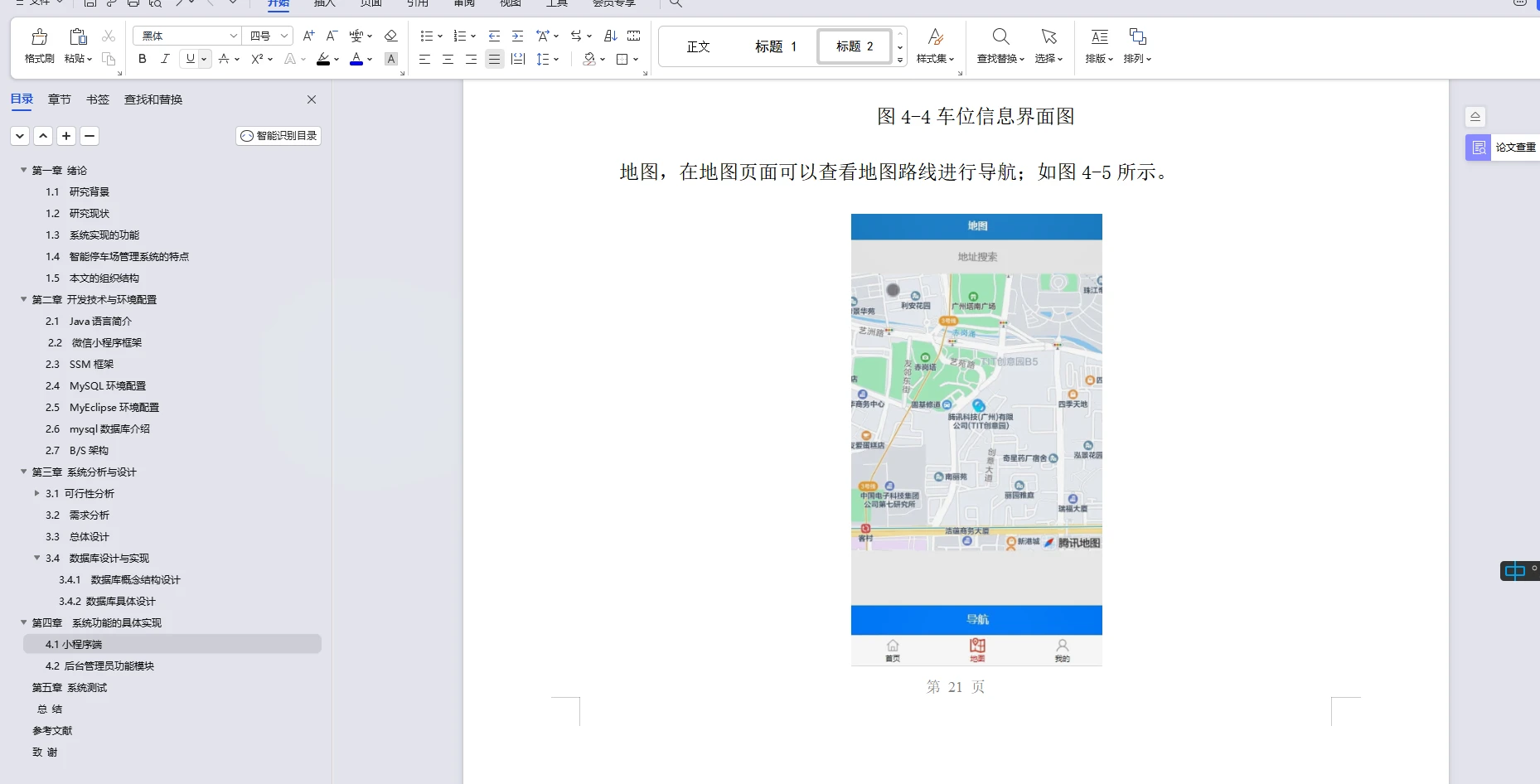Switch to the 章节 tab
The image size is (1540, 784).
tap(60, 99)
